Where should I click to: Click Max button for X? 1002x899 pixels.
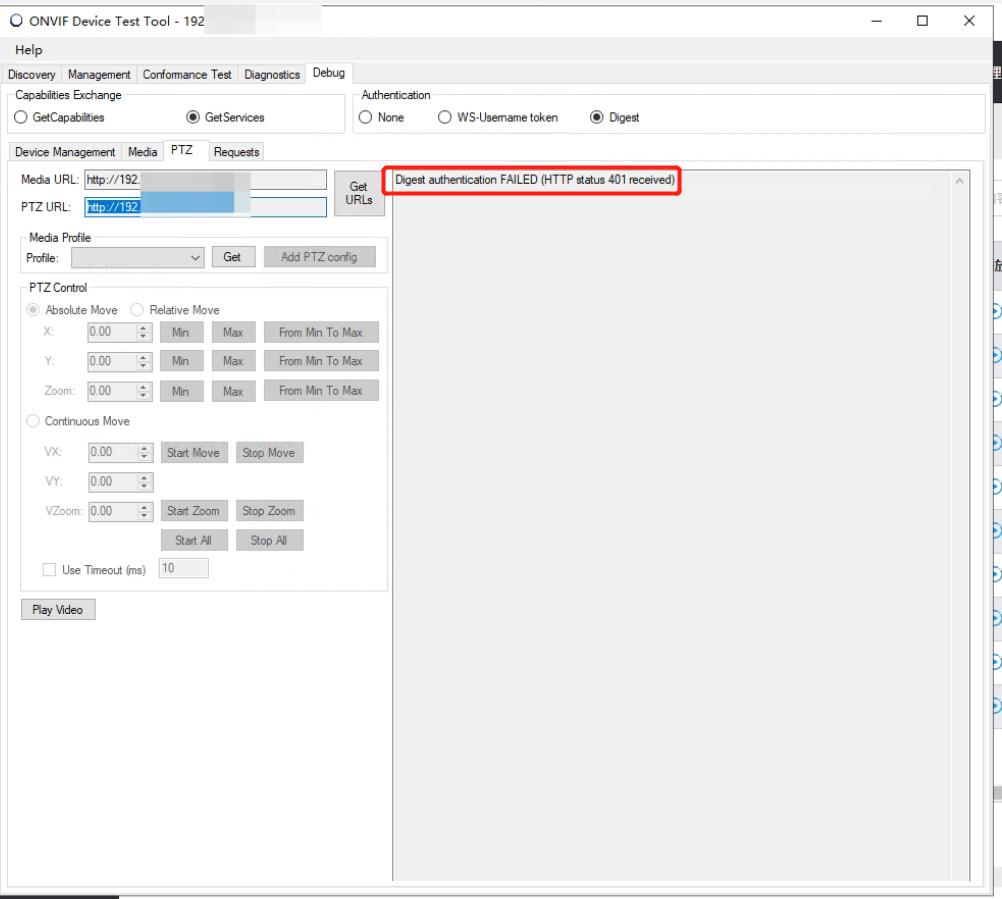233,332
